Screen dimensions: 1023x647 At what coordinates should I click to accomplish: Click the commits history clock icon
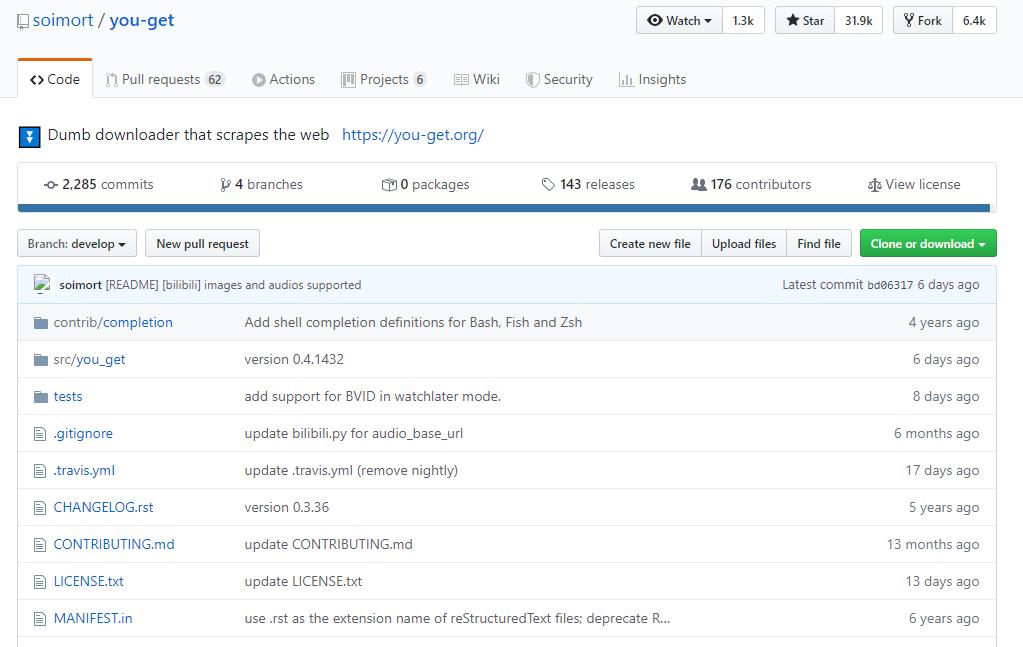[51, 185]
